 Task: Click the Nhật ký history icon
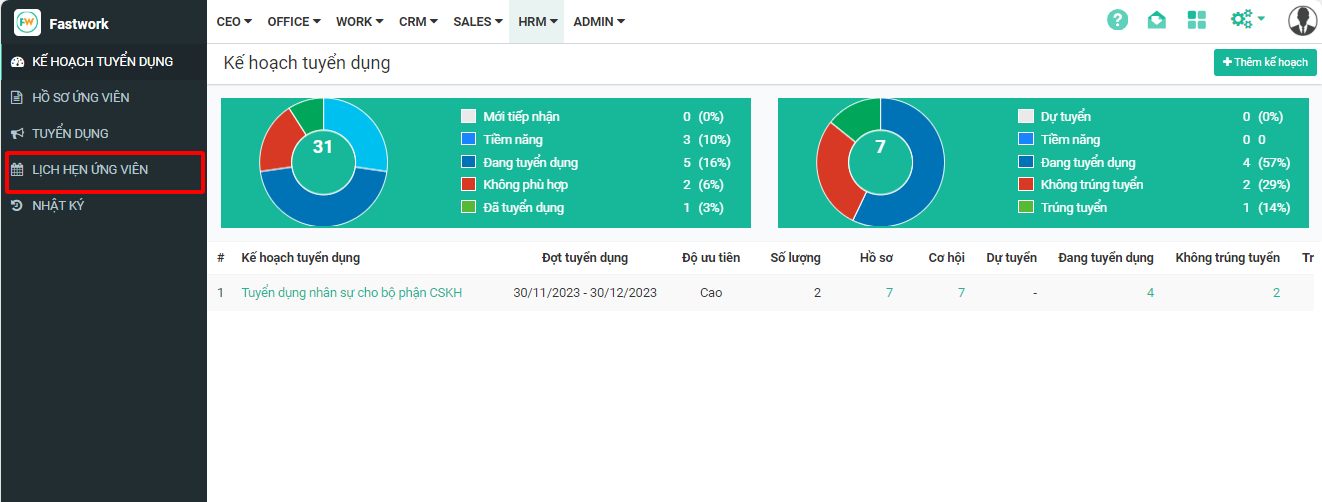16,206
